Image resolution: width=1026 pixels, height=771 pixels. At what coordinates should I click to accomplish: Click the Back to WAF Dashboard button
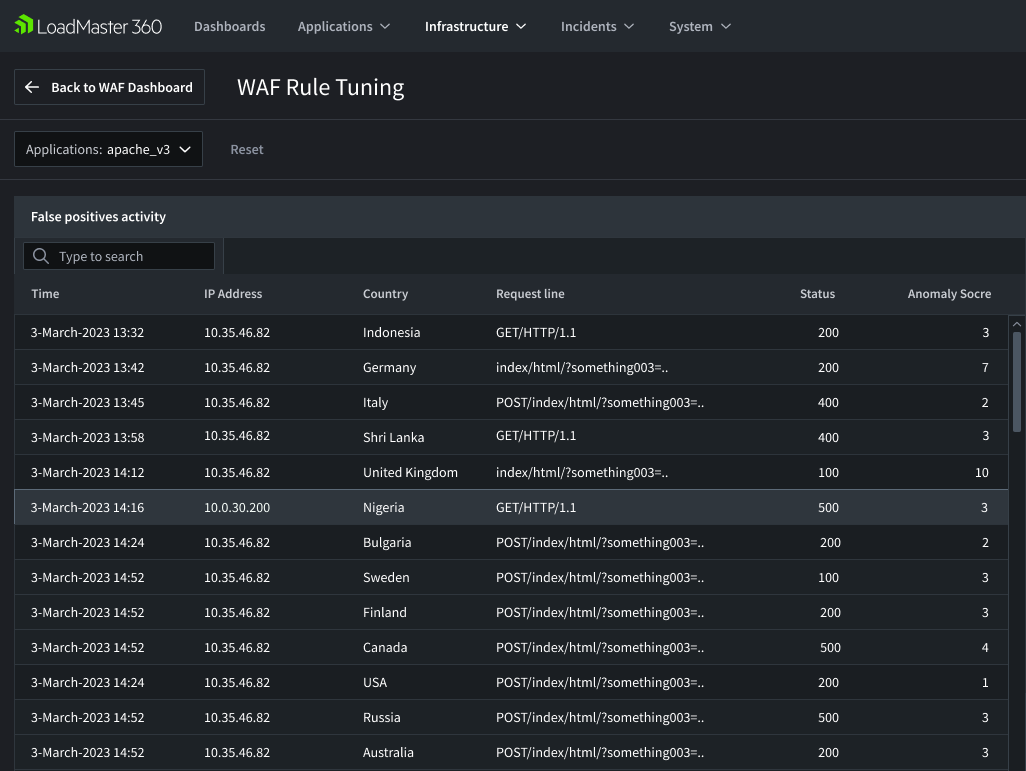point(109,87)
